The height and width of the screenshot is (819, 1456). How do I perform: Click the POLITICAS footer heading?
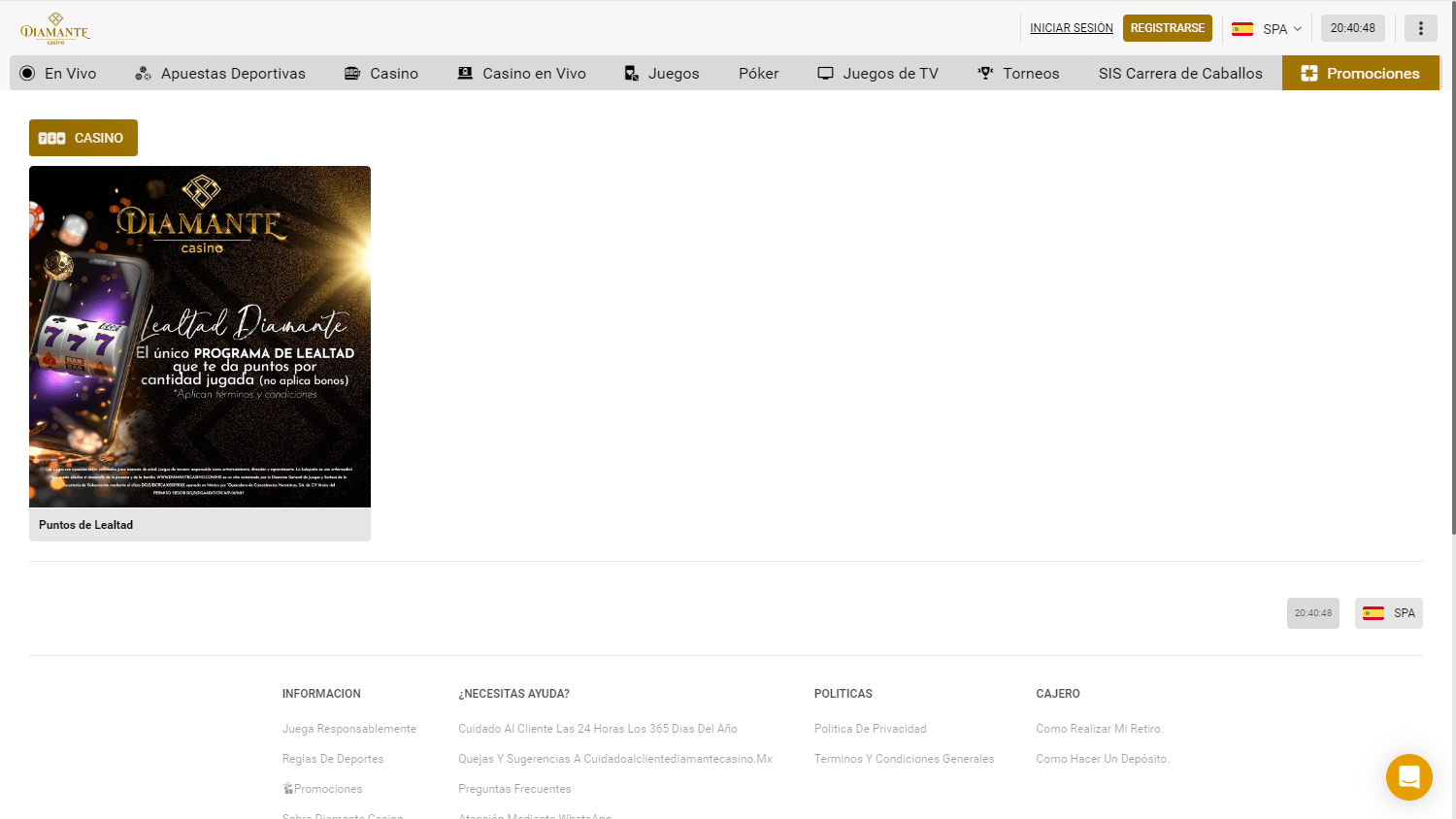(x=844, y=694)
